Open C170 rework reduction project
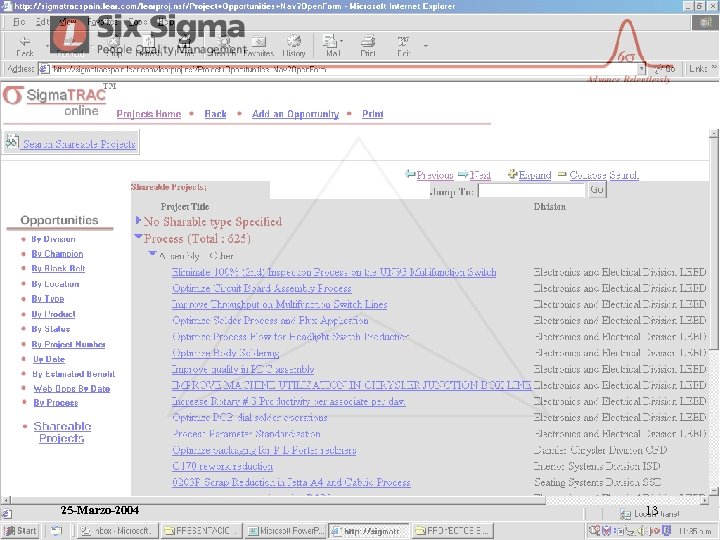The image size is (720, 540). coord(223,466)
